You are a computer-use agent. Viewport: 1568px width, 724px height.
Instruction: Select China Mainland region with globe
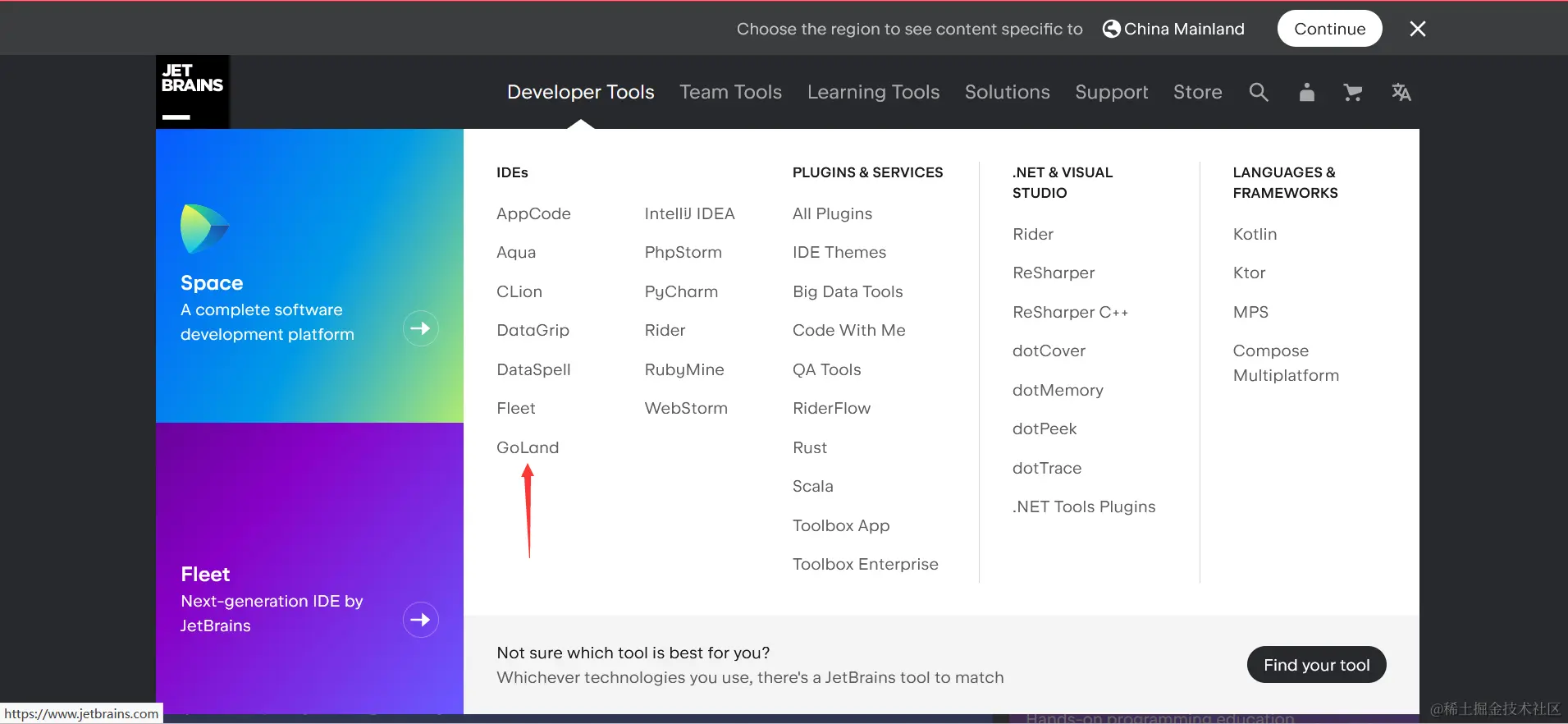click(x=1173, y=29)
